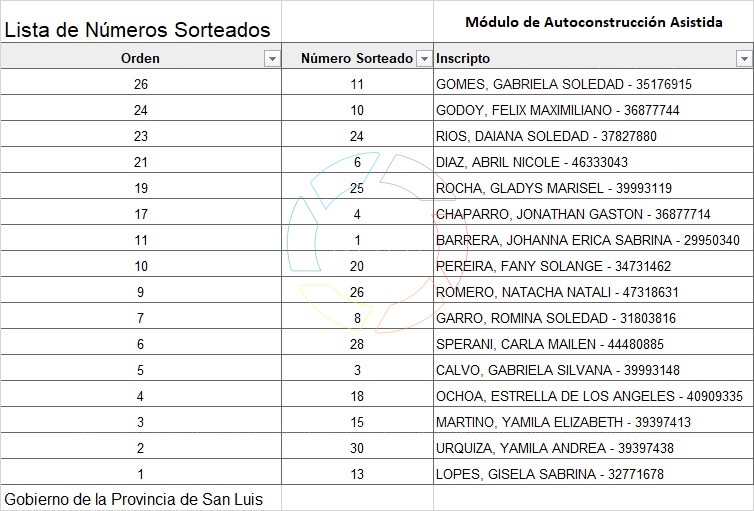Select the Lista de Números Sorteados title
The width and height of the screenshot is (754, 511).
tap(137, 30)
